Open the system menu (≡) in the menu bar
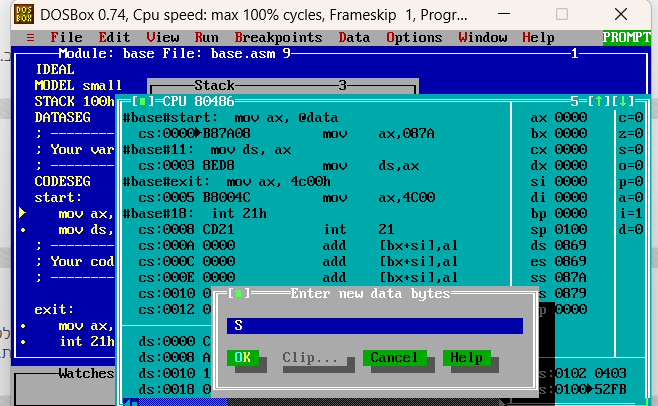 pos(30,38)
